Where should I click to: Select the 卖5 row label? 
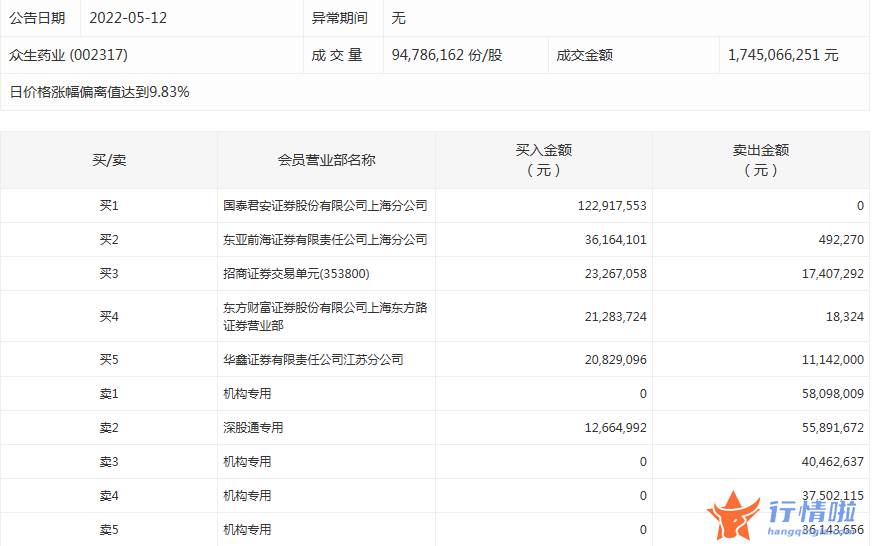tap(109, 529)
